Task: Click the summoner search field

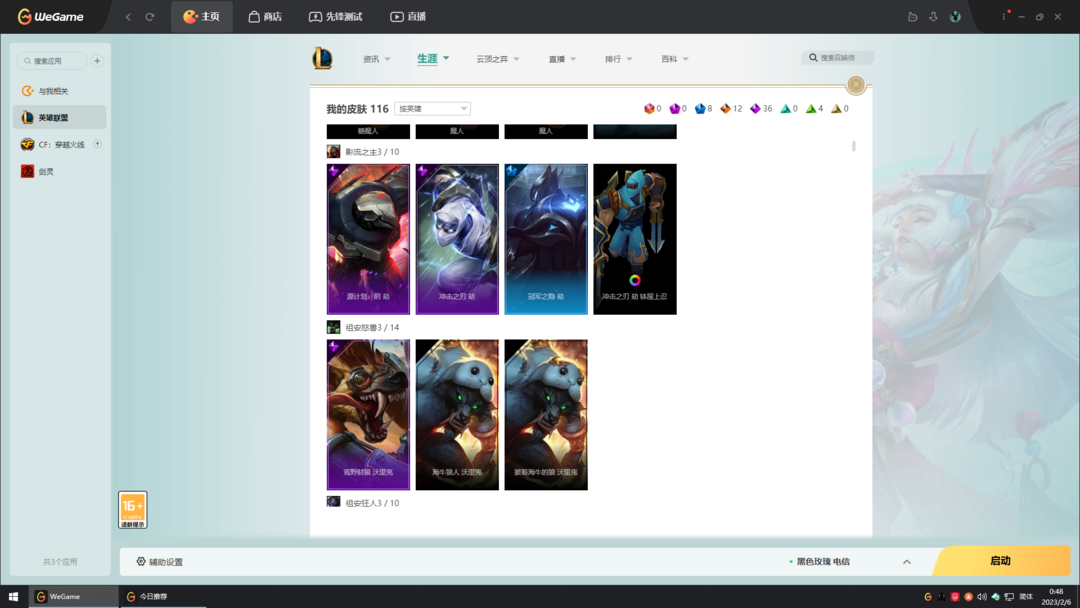Action: tap(838, 58)
